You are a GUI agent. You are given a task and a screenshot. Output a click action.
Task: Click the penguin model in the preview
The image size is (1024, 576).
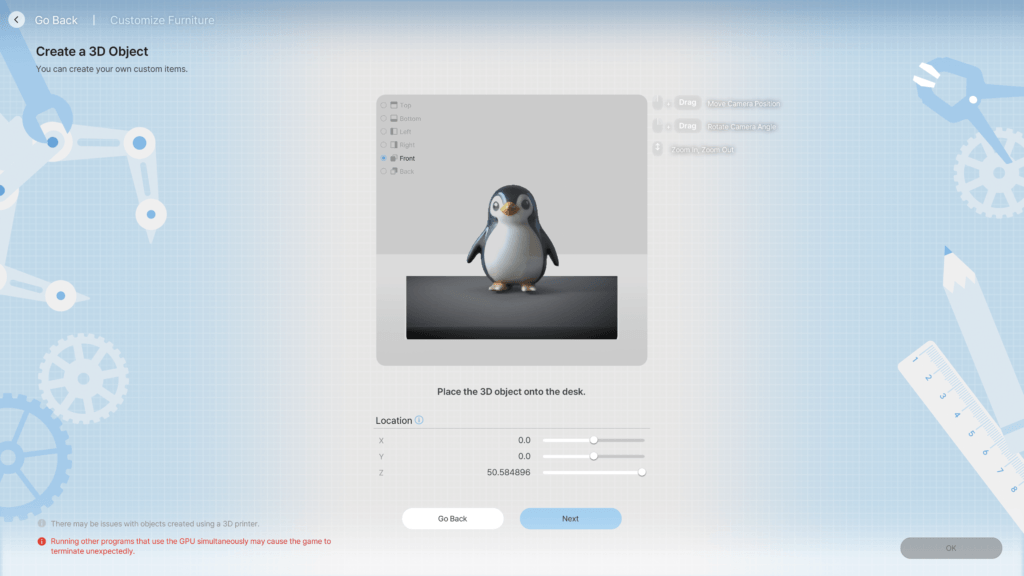pyautogui.click(x=511, y=235)
